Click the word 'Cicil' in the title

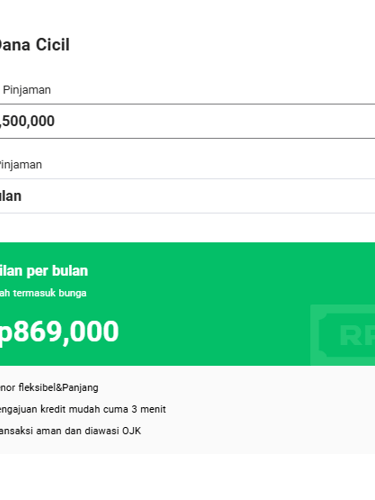[x=53, y=45]
